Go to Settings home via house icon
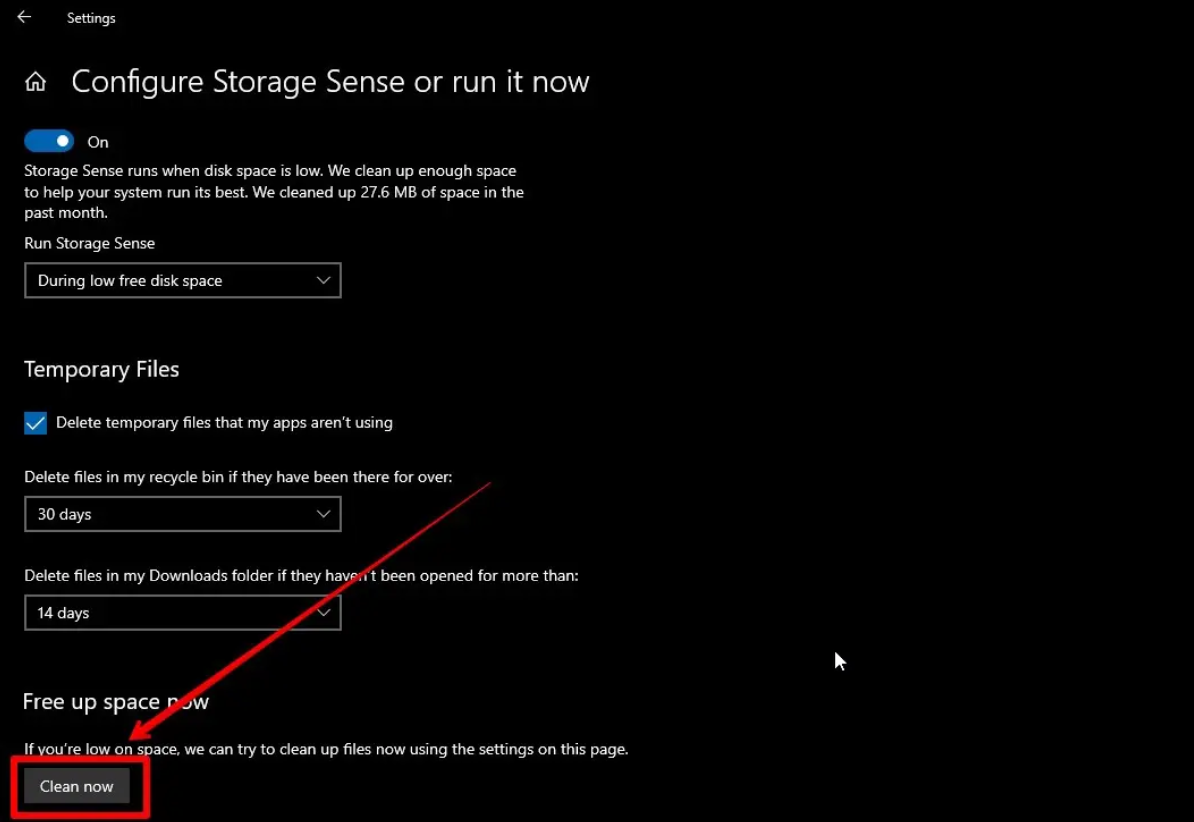 click(36, 82)
